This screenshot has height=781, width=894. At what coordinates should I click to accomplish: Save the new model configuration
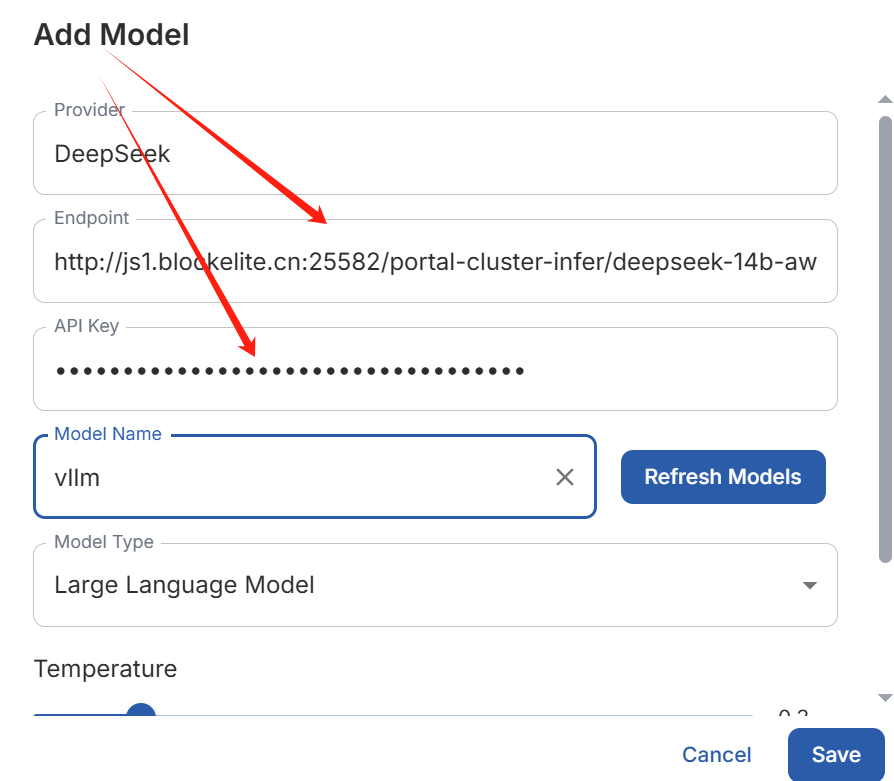point(836,754)
